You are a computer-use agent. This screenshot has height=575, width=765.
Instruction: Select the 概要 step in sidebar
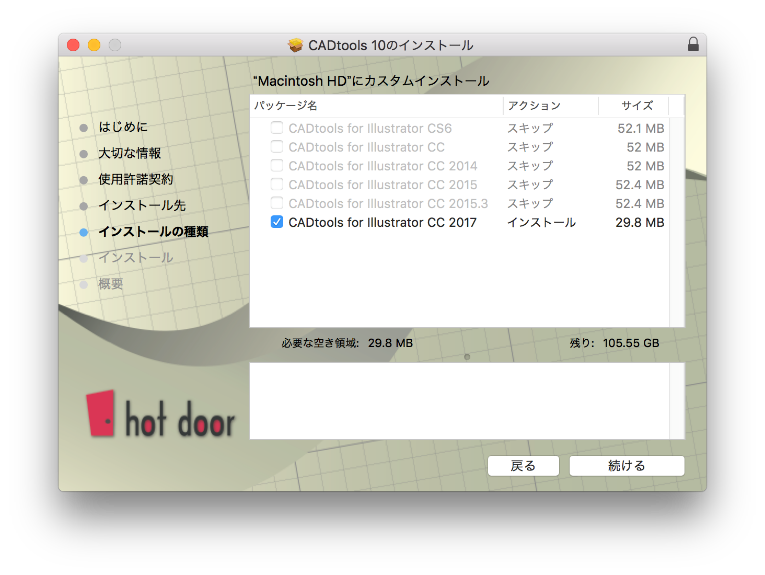(111, 283)
